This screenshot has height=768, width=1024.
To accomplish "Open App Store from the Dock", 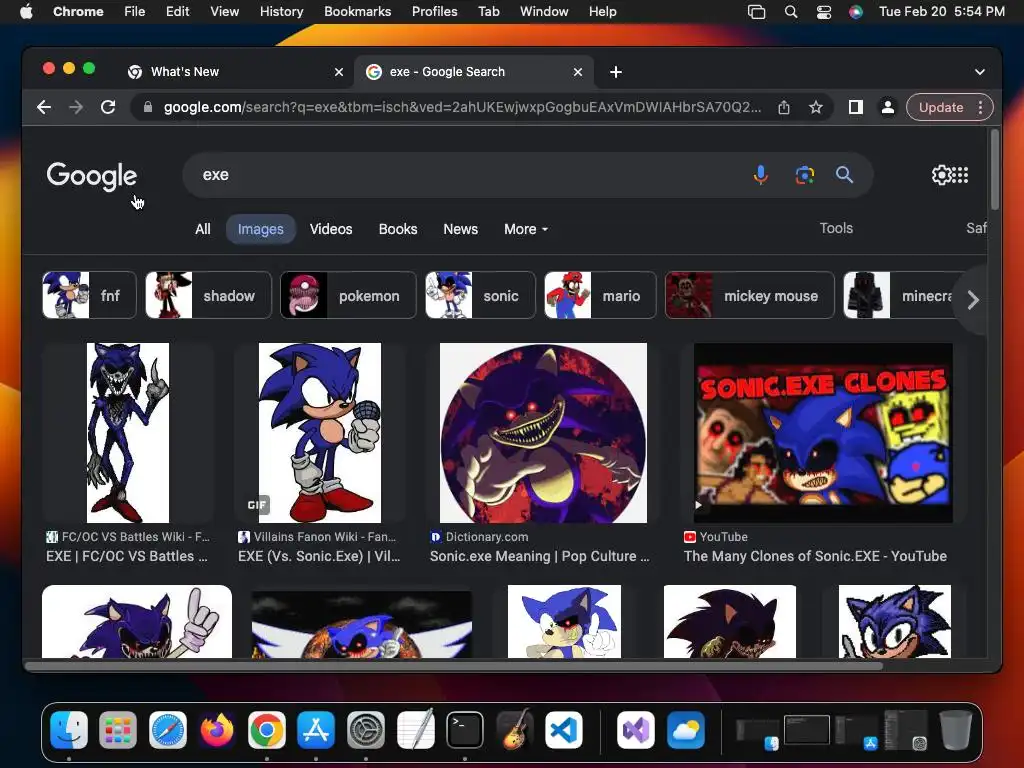I will (x=316, y=730).
